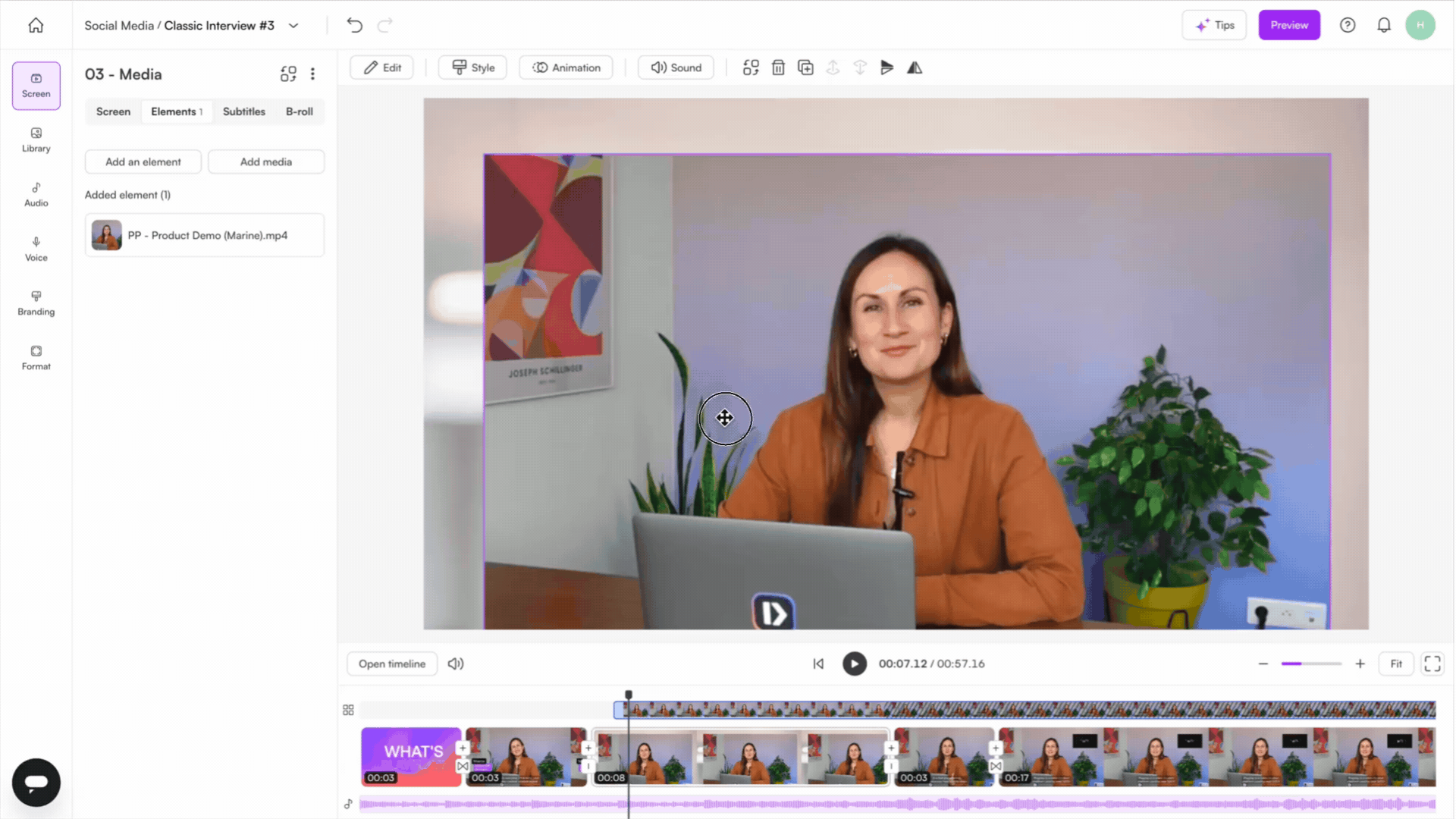Flip the element horizontally
The image size is (1456, 819).
(x=915, y=67)
